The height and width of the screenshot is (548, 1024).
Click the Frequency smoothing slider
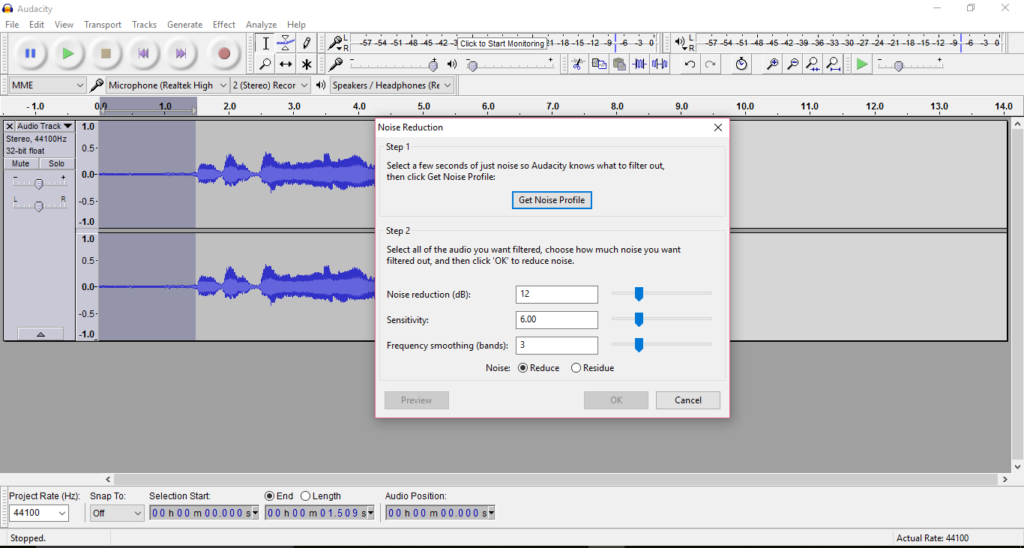pyautogui.click(x=662, y=344)
